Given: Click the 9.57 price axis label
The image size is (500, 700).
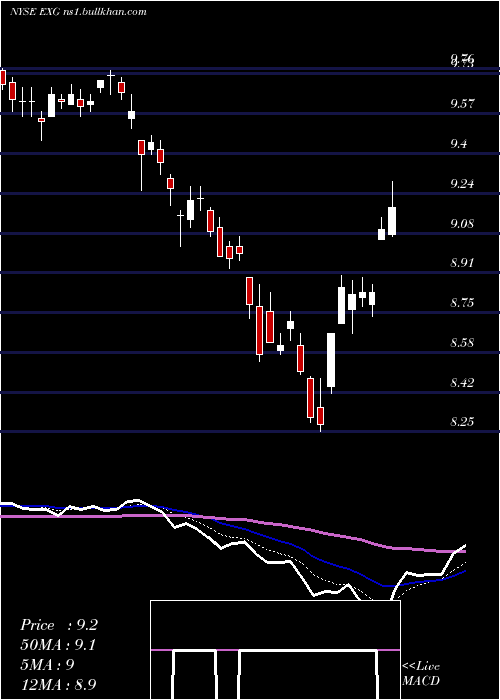Looking at the screenshot, I should tap(462, 104).
